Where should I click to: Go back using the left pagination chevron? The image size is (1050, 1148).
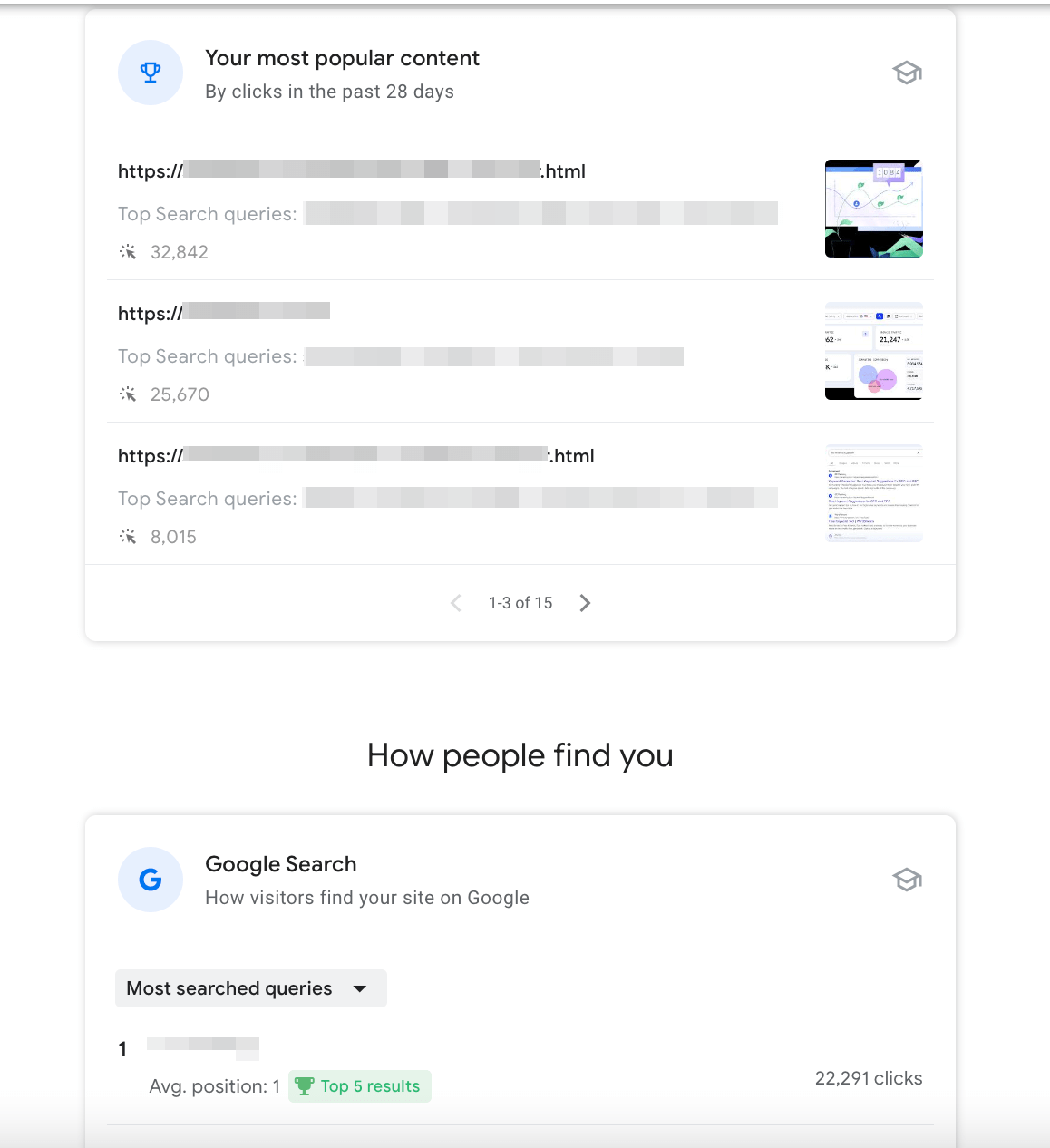[x=455, y=602]
